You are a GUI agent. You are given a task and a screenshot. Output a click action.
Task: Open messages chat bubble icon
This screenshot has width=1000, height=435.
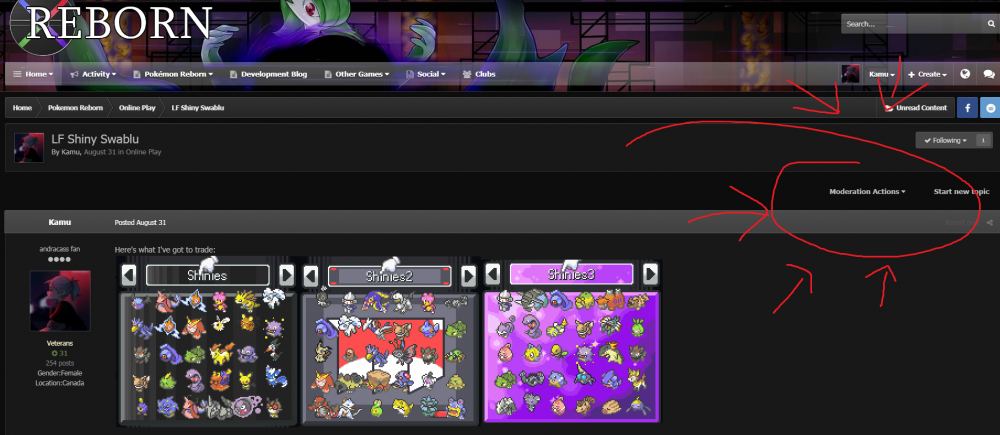(989, 74)
